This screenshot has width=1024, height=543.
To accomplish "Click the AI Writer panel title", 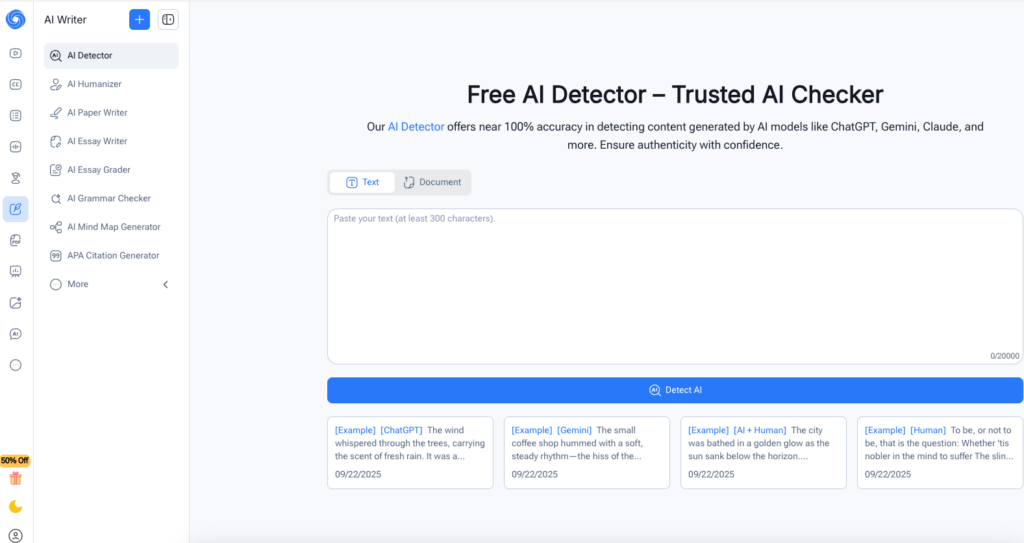I will click(65, 20).
